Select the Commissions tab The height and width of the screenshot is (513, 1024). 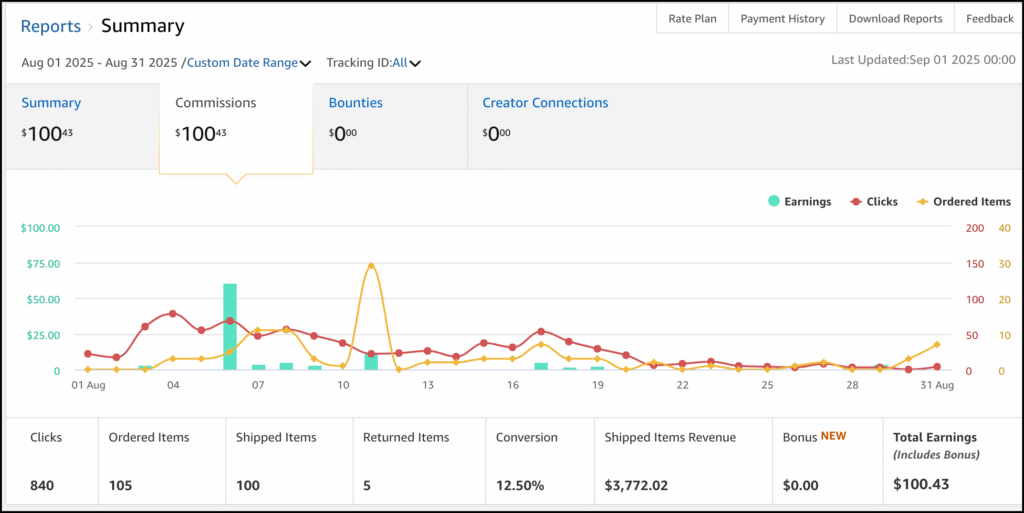[x=216, y=103]
